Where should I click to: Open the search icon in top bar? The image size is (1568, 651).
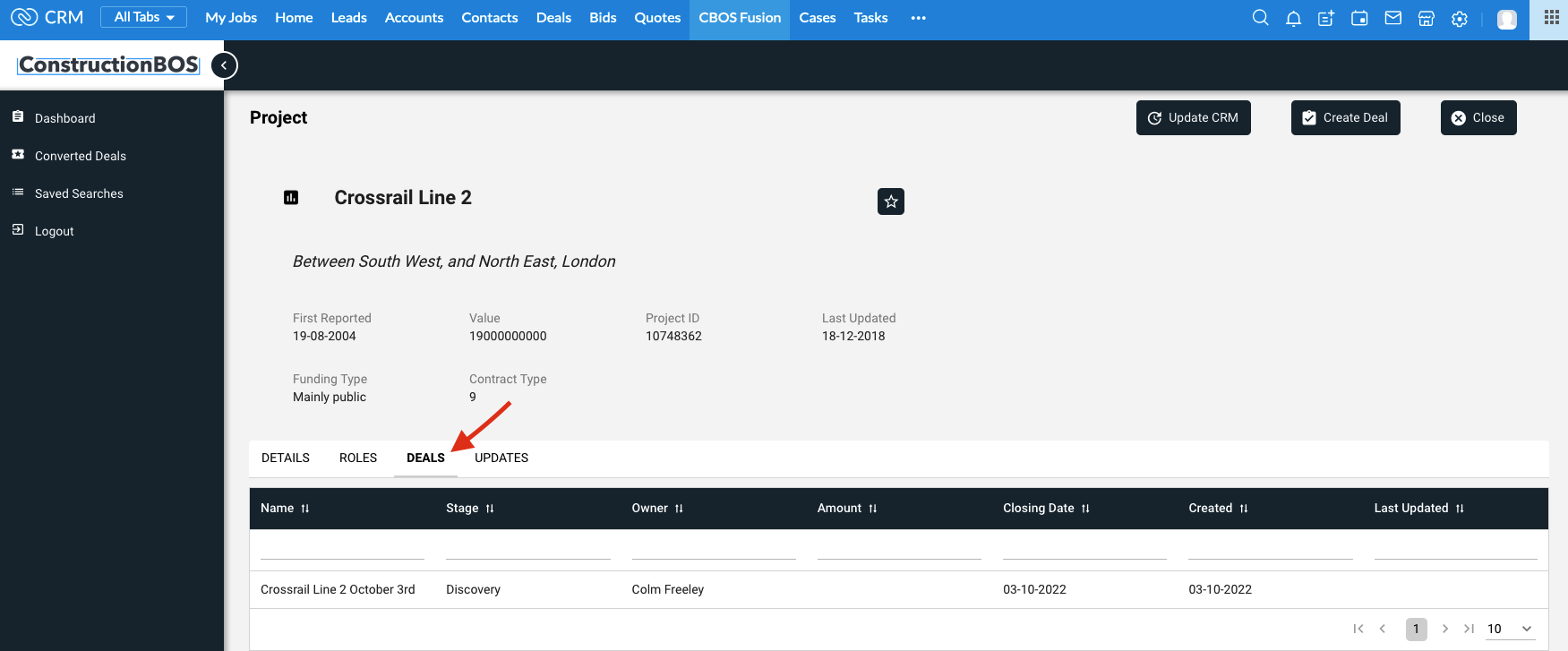pyautogui.click(x=1260, y=18)
